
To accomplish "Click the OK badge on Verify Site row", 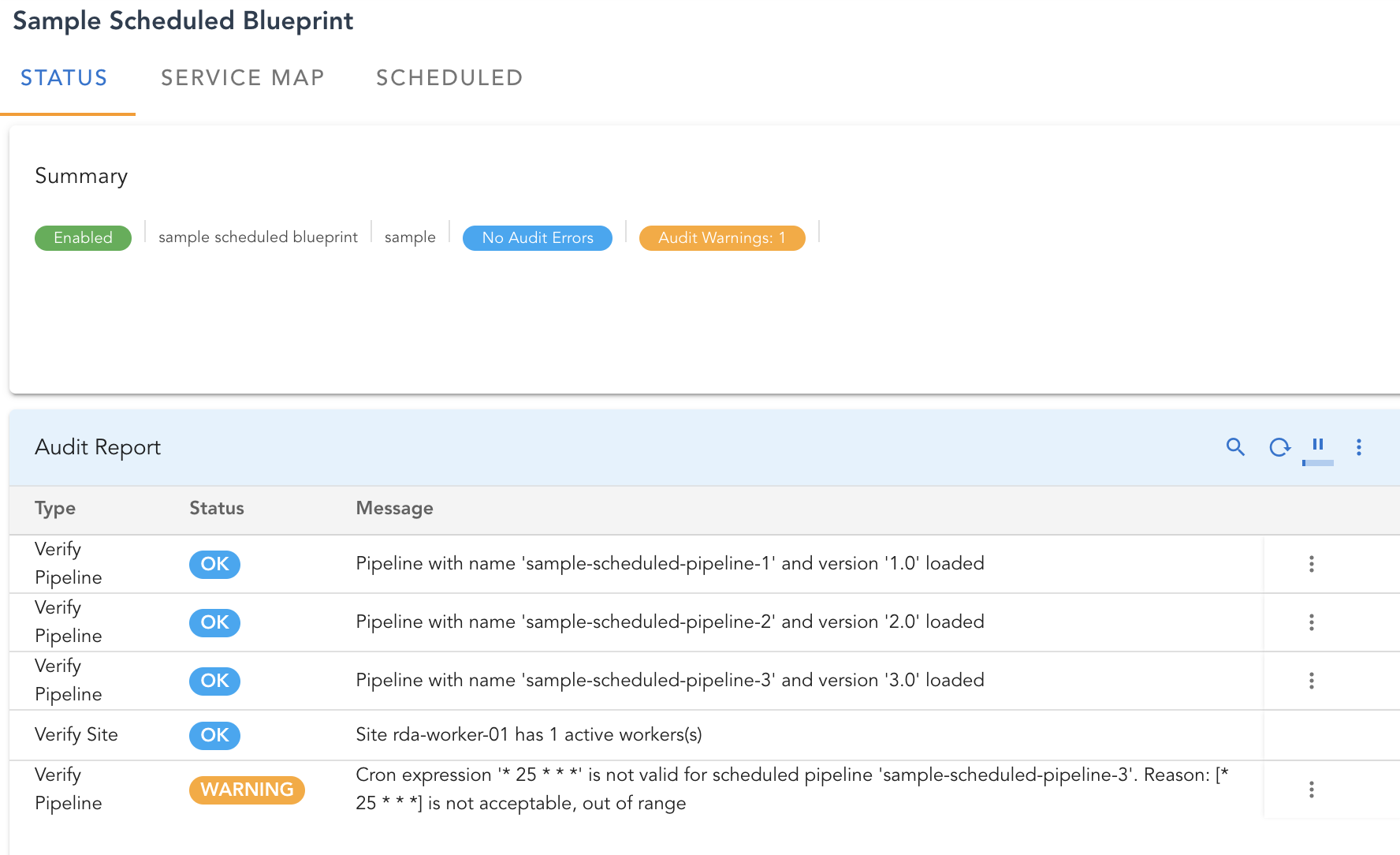I will pyautogui.click(x=214, y=735).
